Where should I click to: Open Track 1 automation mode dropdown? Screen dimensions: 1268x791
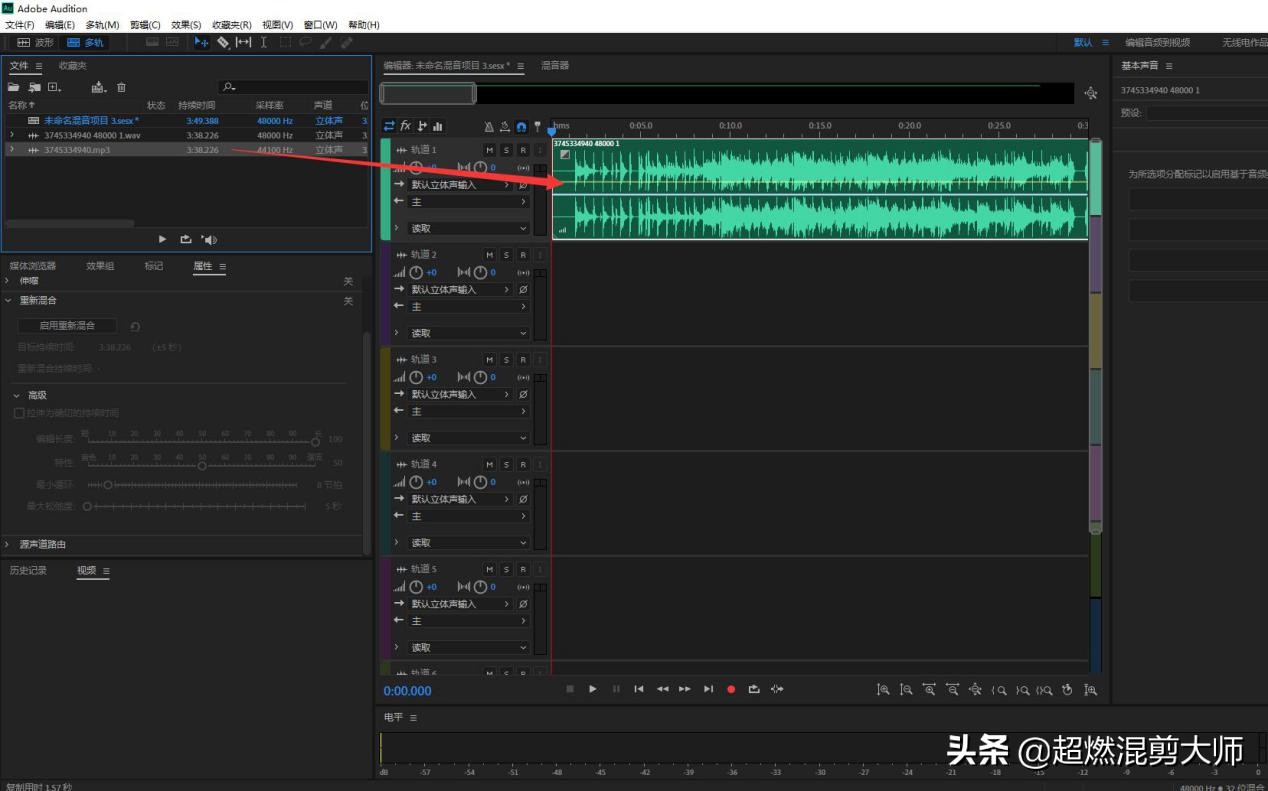(x=468, y=228)
